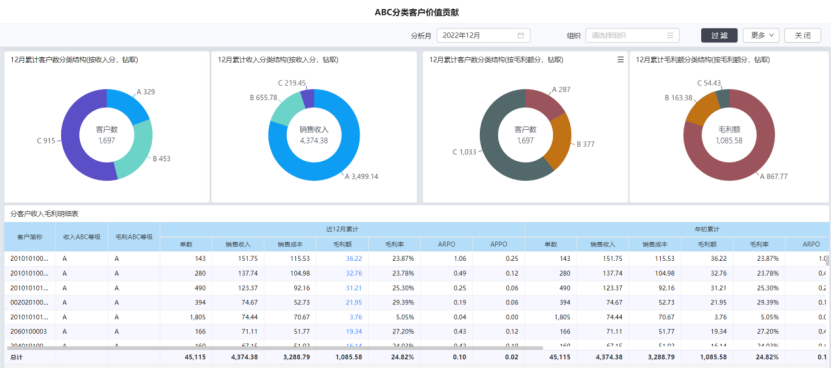Image resolution: width=831 pixels, height=368 pixels.
Task: Click the list icon in the 组织 field
Action: [x=670, y=36]
